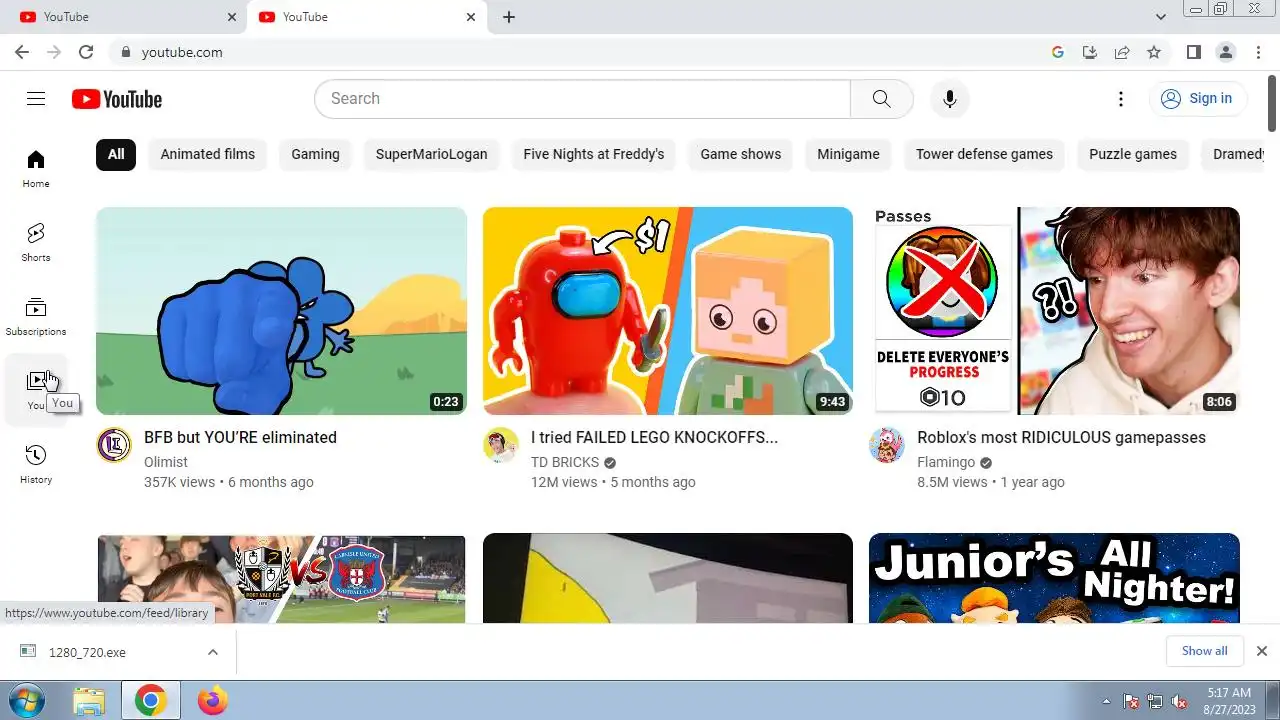Click the Olimist channel avatar
Image resolution: width=1280 pixels, height=720 pixels.
[x=114, y=445]
